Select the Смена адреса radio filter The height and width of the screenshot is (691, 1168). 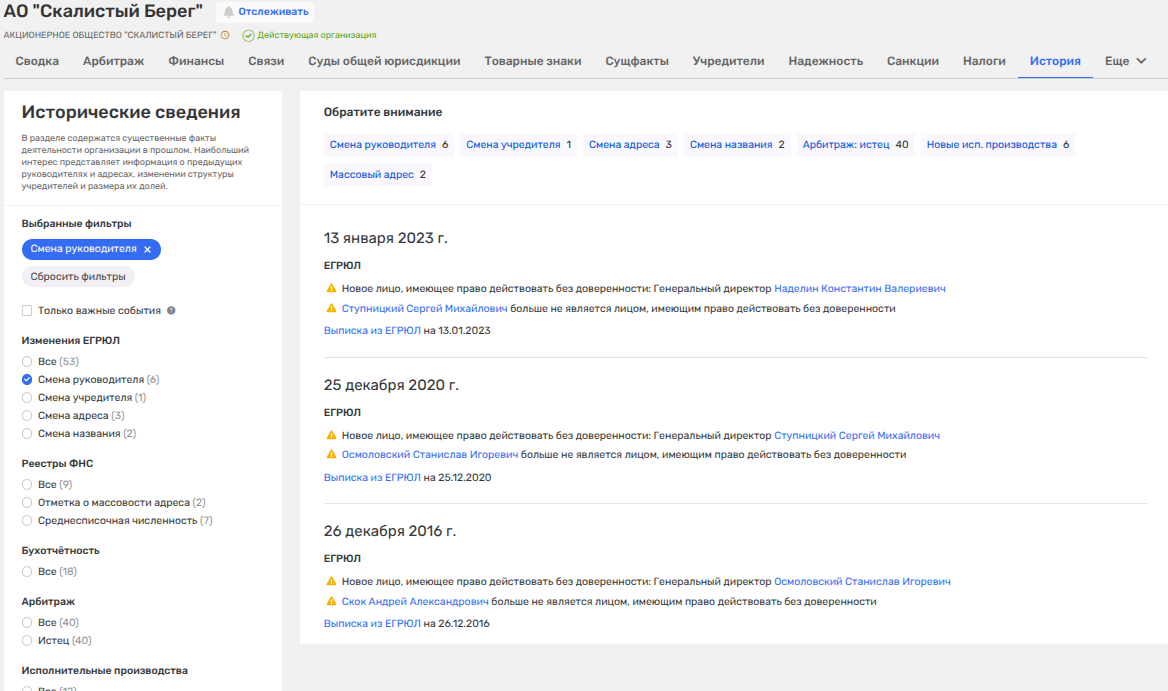(x=28, y=415)
